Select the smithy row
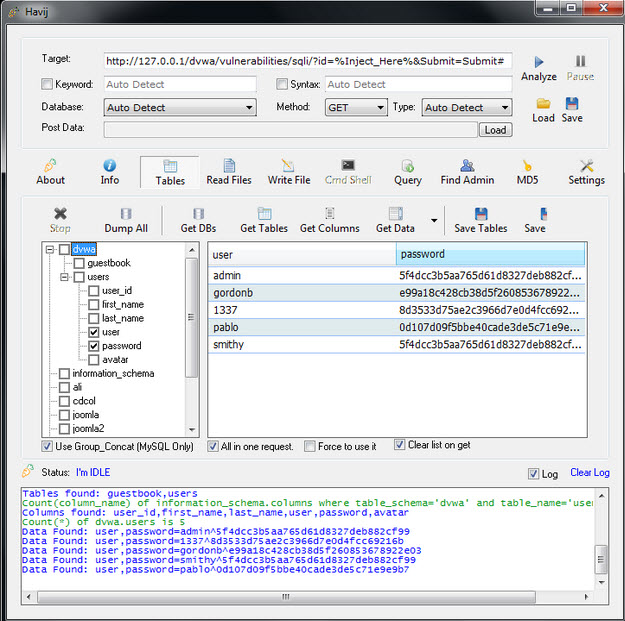 tap(397, 344)
